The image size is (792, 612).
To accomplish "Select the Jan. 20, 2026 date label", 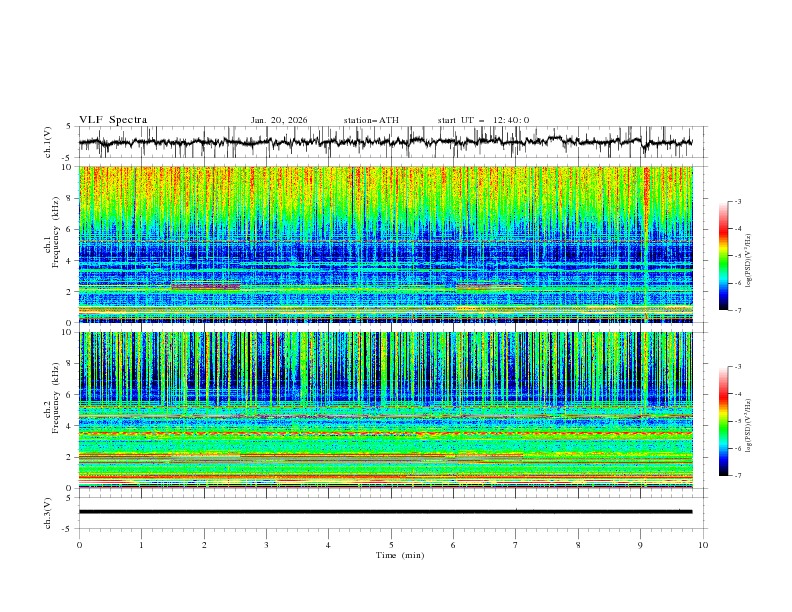I will (x=279, y=120).
